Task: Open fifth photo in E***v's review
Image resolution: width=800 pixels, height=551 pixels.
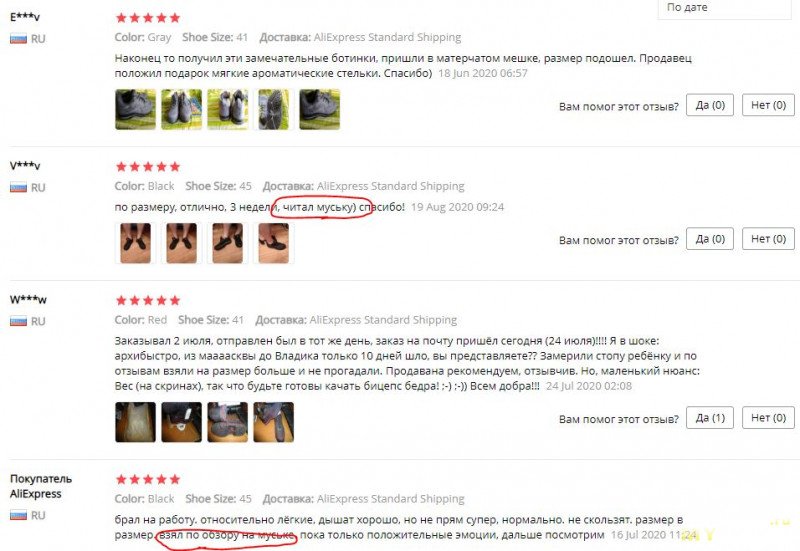Action: coord(319,109)
